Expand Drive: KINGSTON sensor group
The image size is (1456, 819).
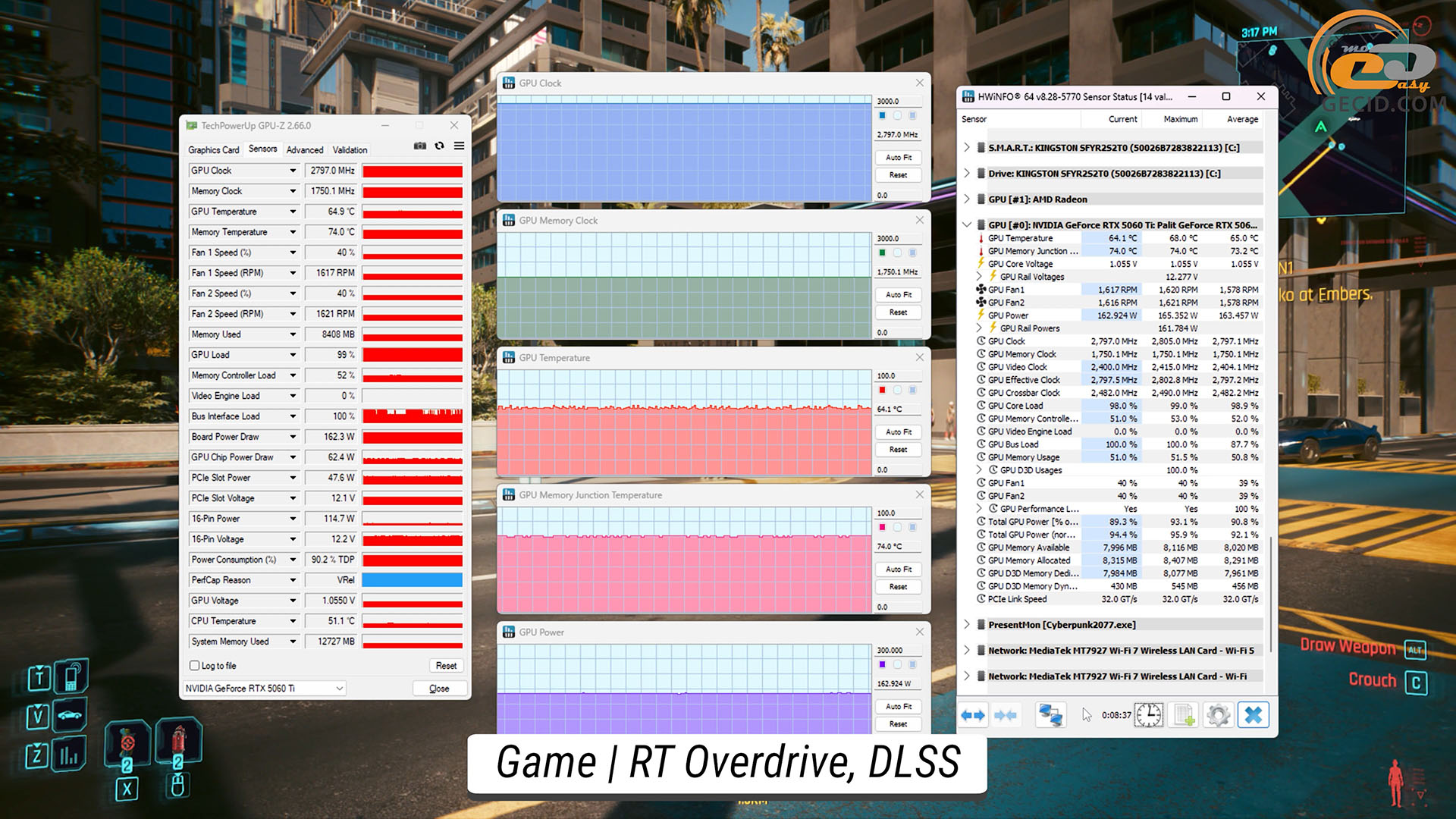(967, 173)
